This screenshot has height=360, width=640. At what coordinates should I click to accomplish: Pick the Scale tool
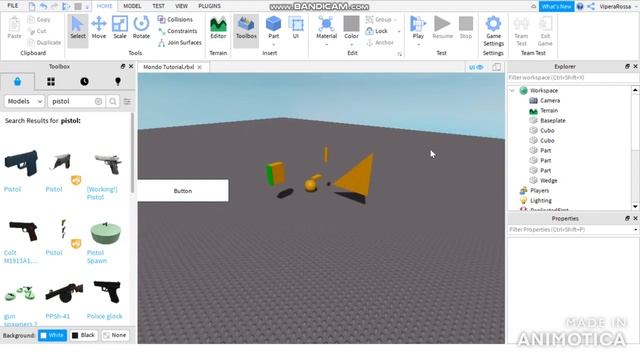tap(120, 28)
